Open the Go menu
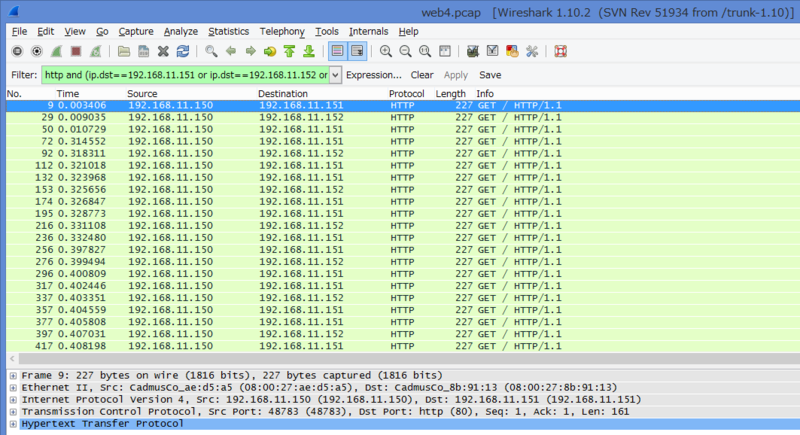Viewport: 800px width, 435px height. [102, 31]
